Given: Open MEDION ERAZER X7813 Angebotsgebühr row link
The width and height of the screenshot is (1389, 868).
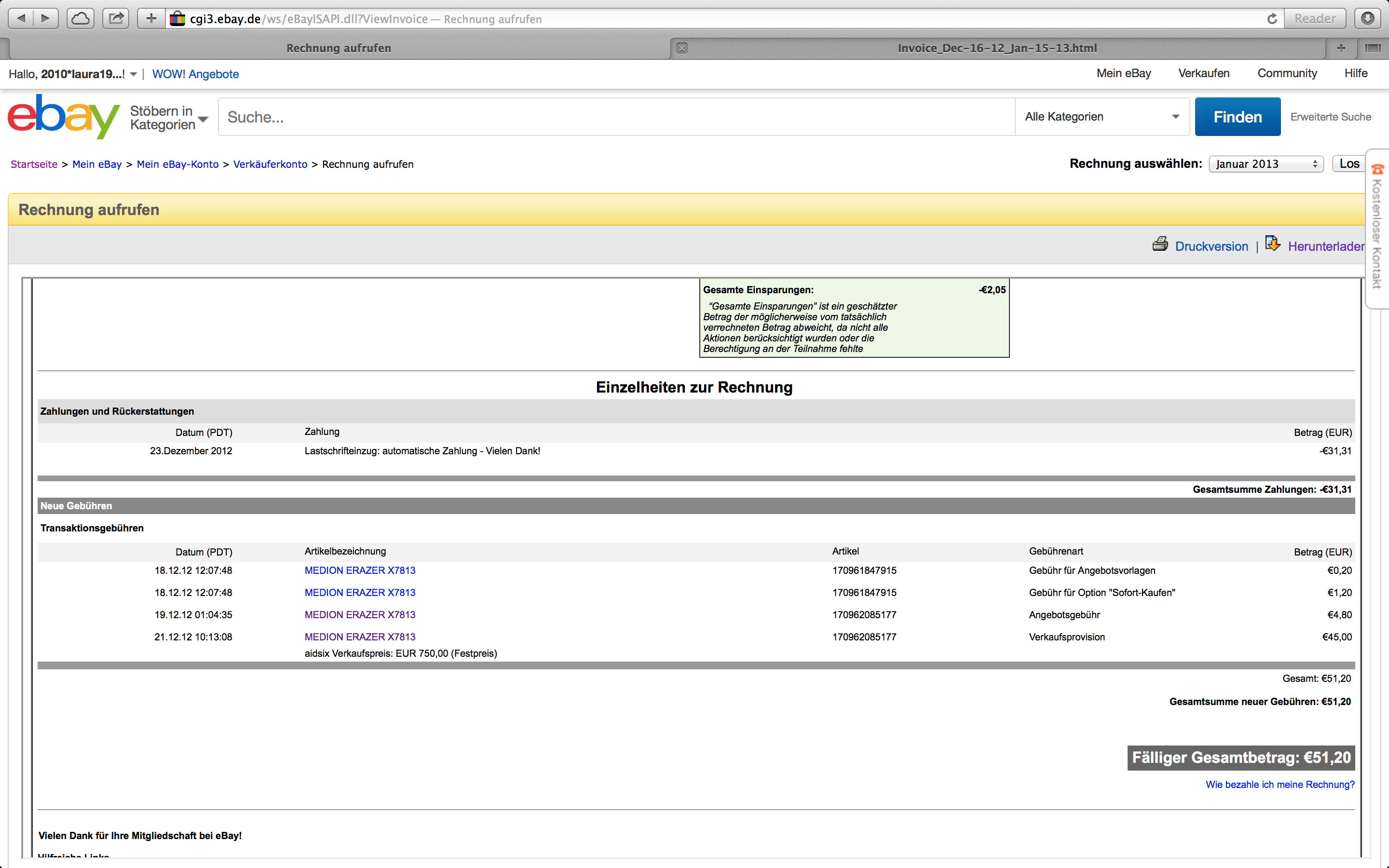Looking at the screenshot, I should coord(360,615).
